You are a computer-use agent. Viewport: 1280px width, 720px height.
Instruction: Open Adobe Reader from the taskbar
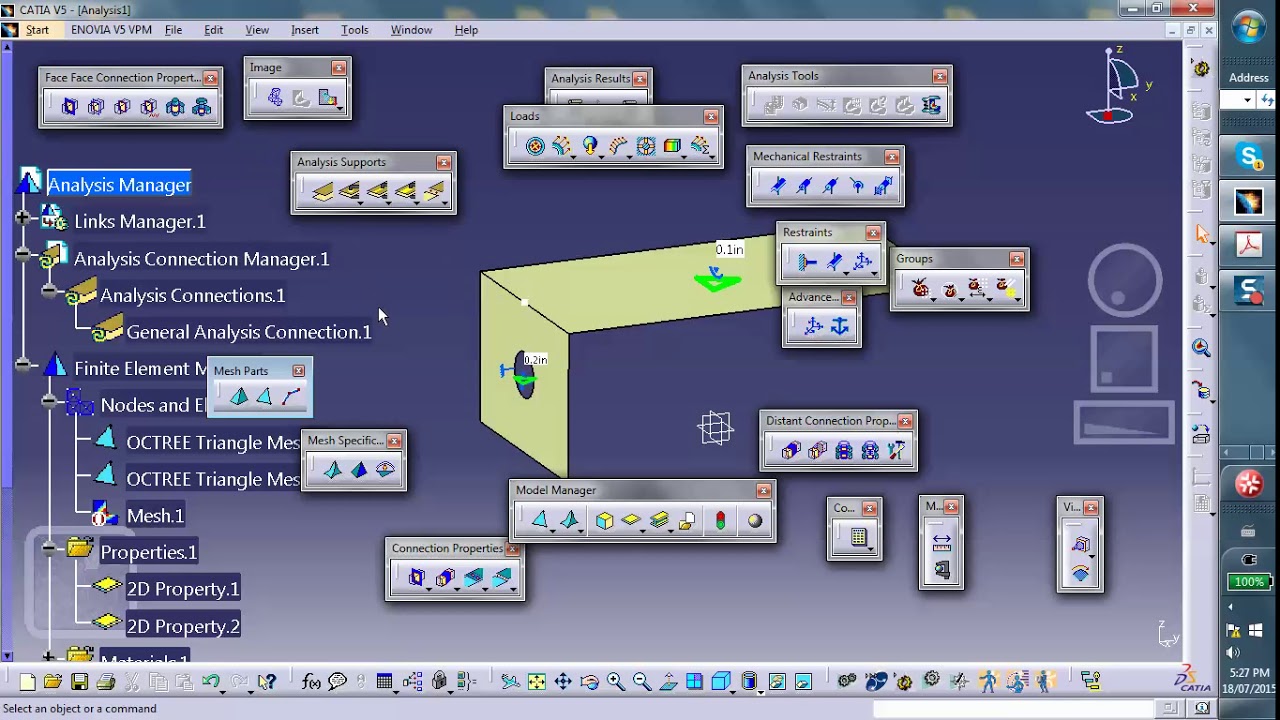click(x=1249, y=245)
